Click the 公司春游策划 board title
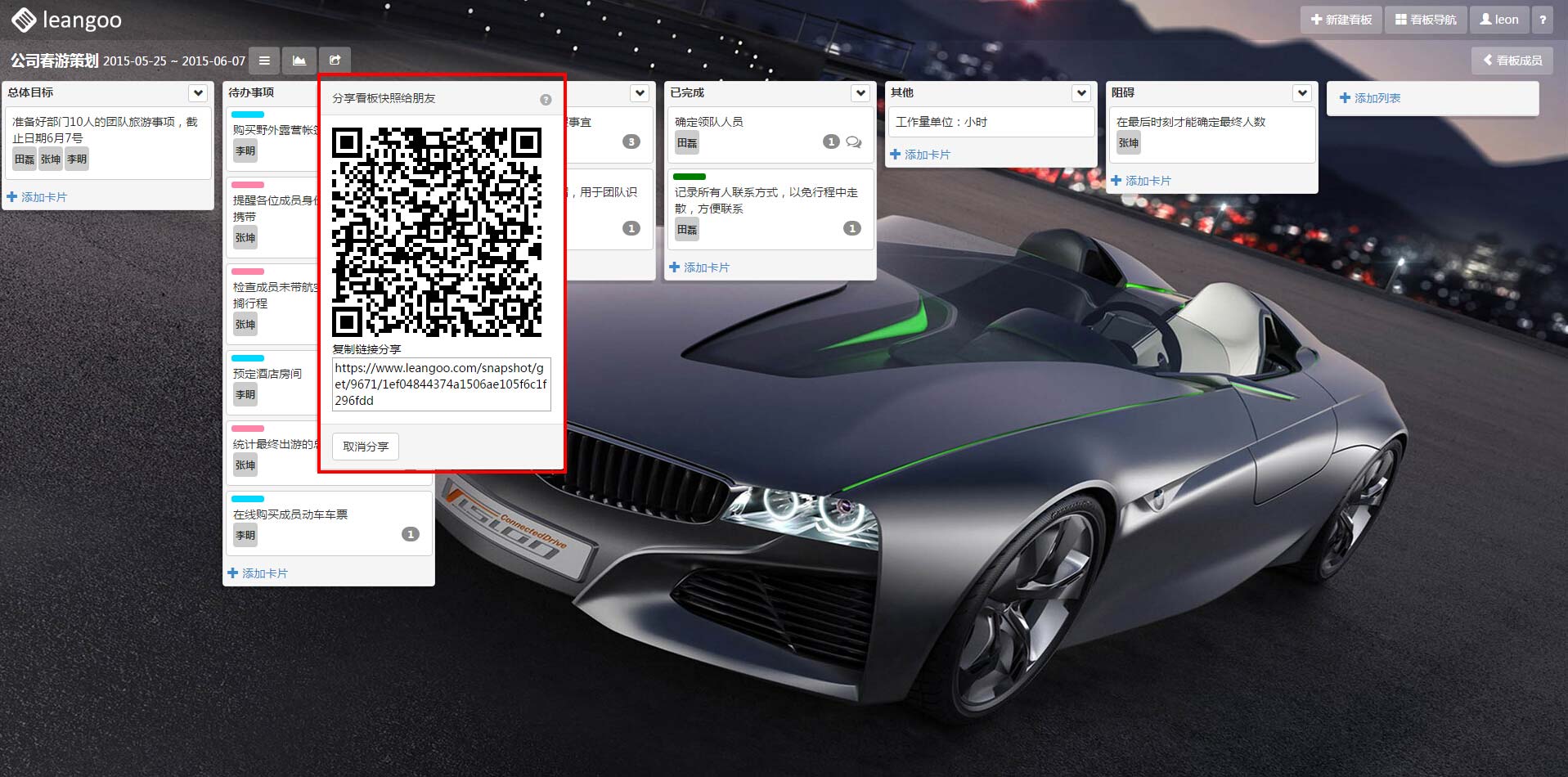The image size is (1568, 777). click(55, 61)
